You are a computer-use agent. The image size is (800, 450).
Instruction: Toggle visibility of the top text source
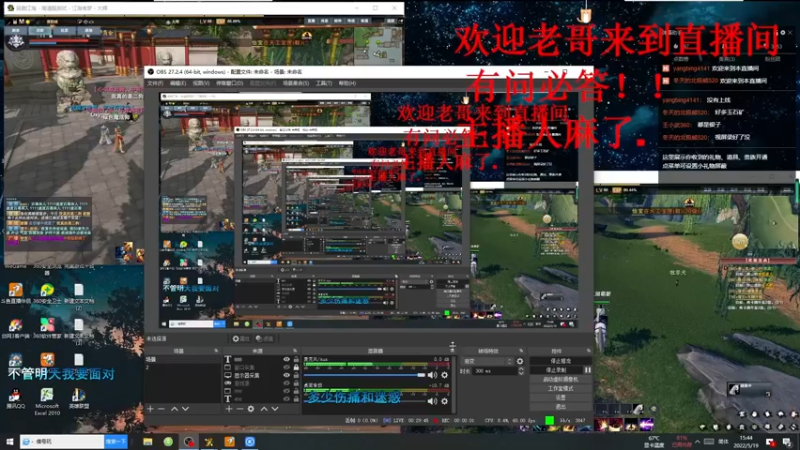286,359
